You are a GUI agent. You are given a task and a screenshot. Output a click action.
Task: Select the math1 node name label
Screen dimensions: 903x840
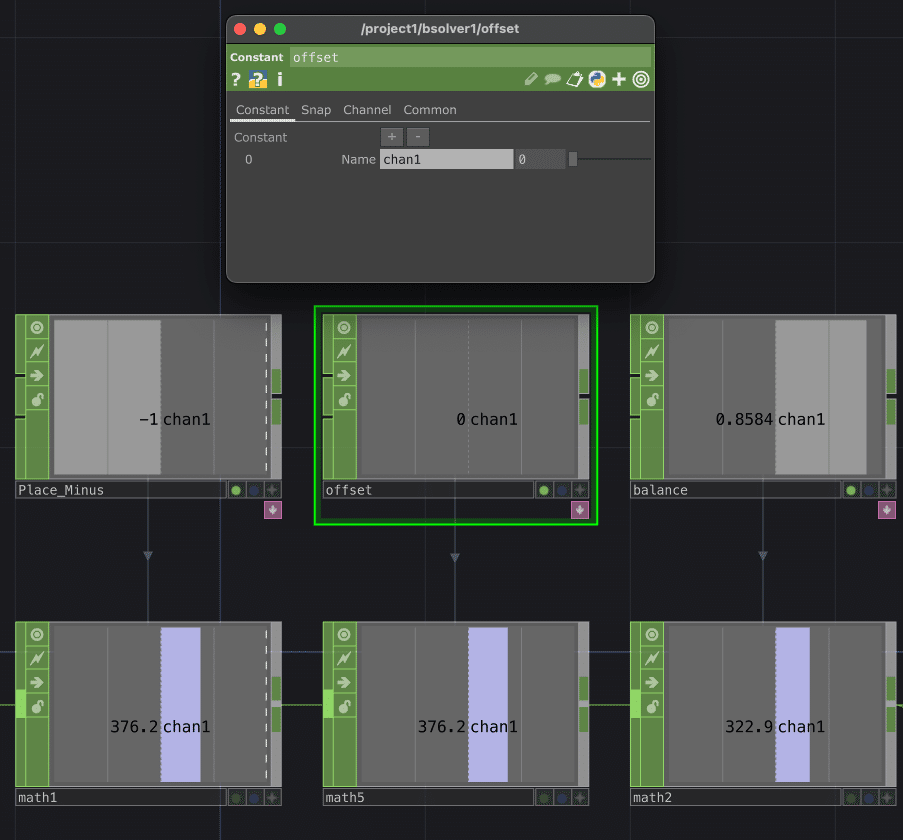click(x=121, y=797)
